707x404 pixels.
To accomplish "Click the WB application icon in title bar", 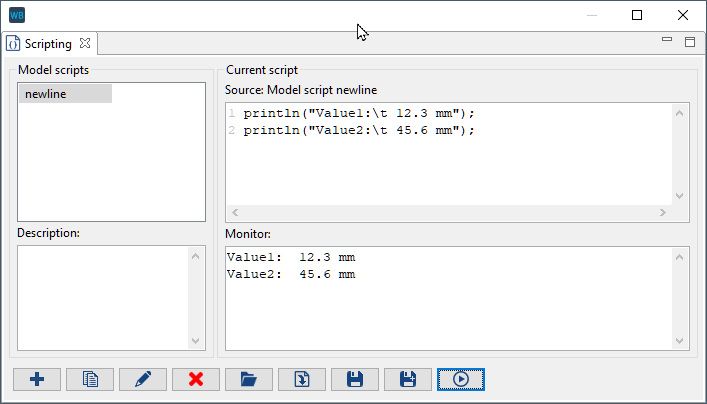I will pyautogui.click(x=17, y=15).
